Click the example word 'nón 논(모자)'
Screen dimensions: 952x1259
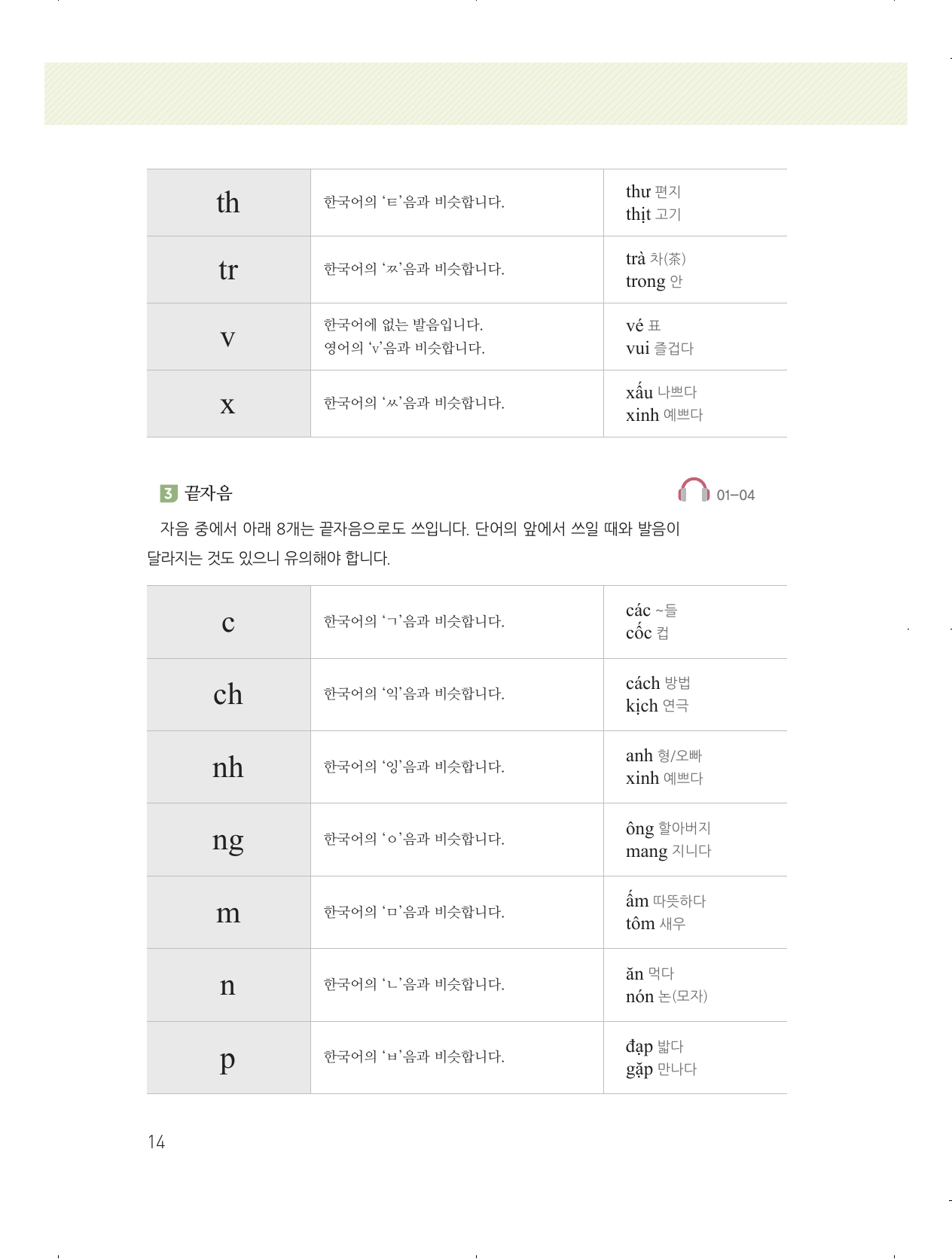667,997
